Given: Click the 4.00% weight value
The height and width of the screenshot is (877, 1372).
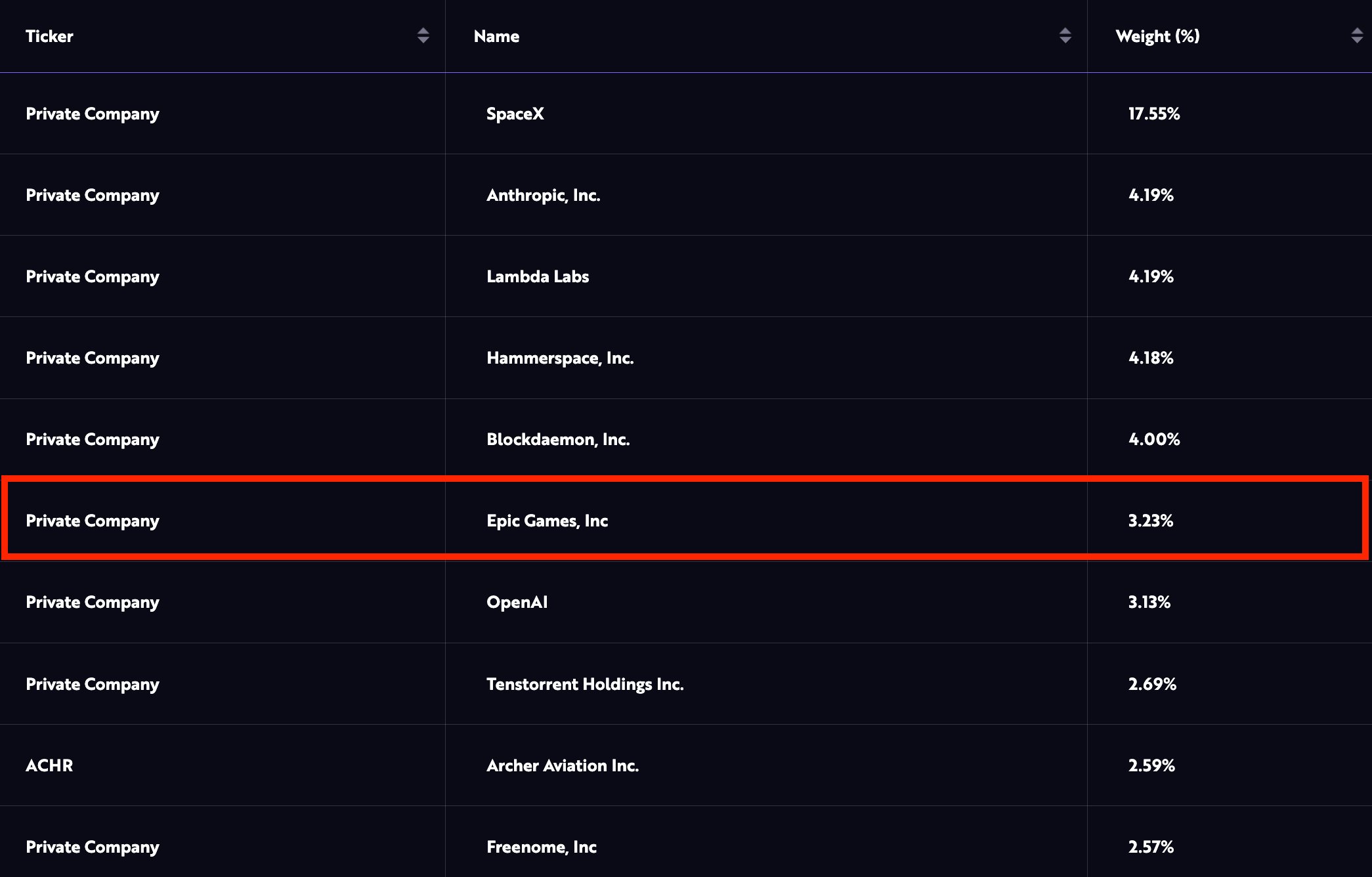Looking at the screenshot, I should (1154, 439).
